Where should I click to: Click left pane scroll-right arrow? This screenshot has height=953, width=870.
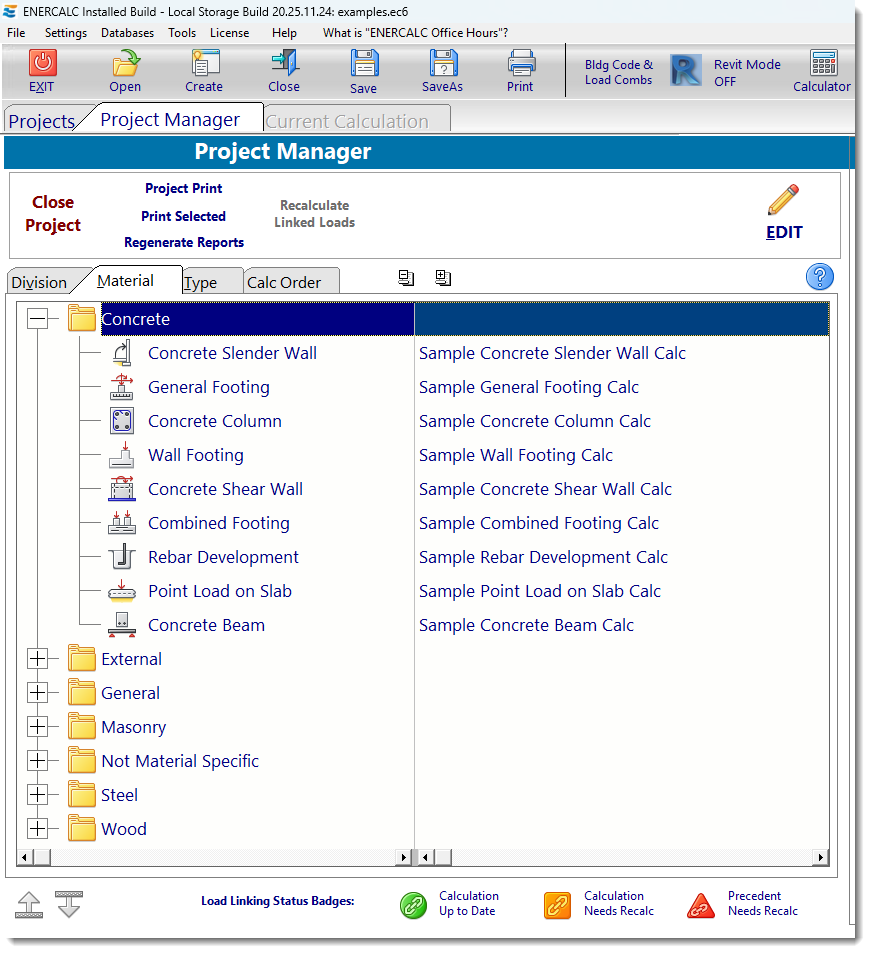click(404, 858)
